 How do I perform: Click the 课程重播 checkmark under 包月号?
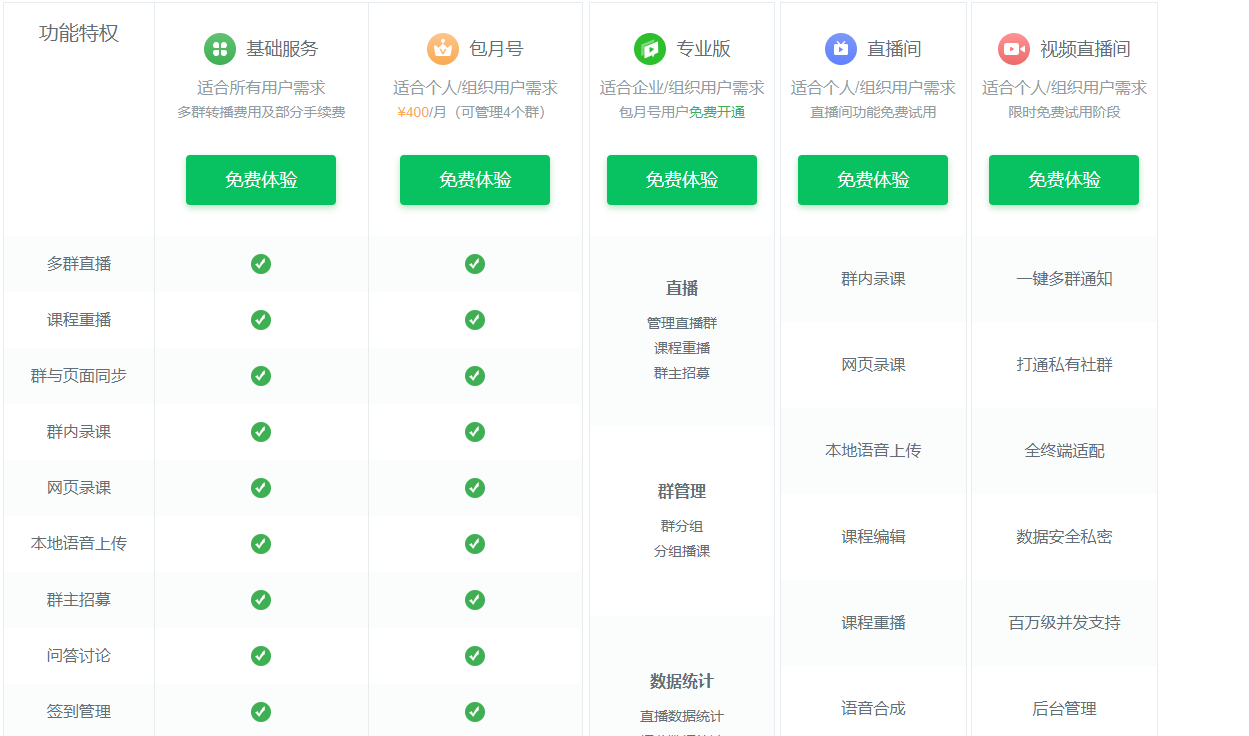[x=475, y=320]
